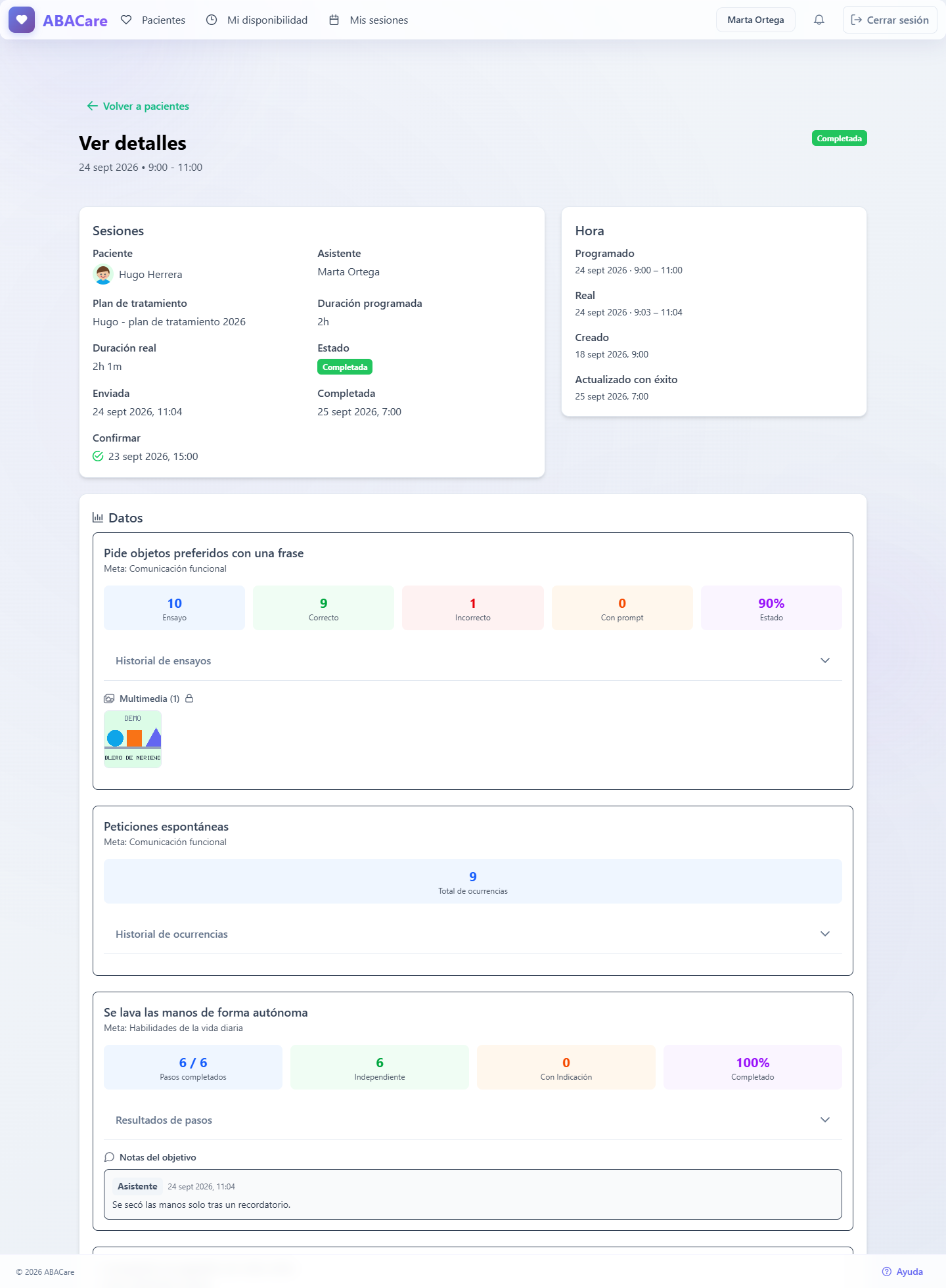The image size is (946, 1288).
Task: Open the Pacientes menu item
Action: (153, 20)
